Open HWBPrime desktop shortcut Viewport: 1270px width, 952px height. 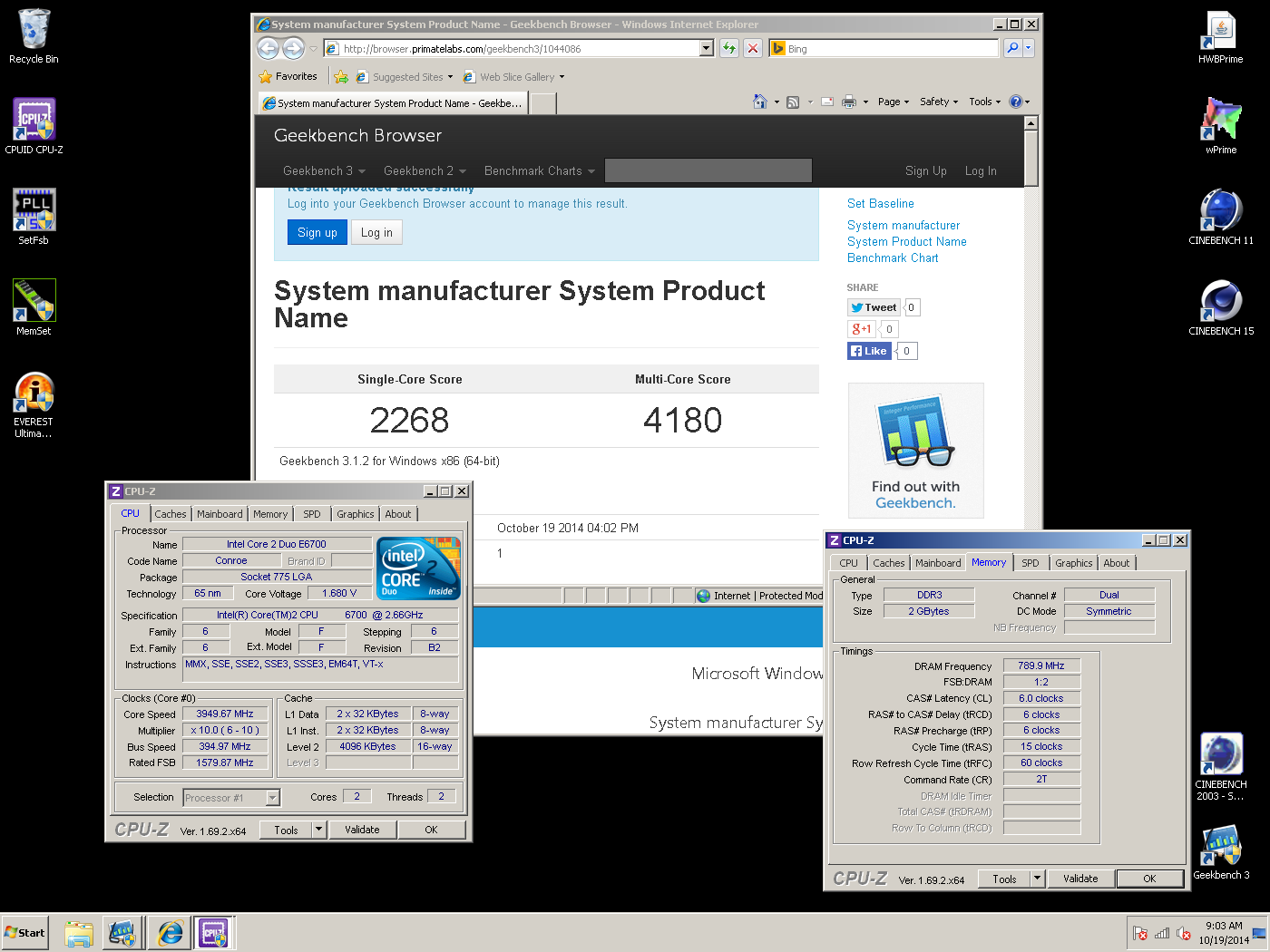click(x=1221, y=36)
